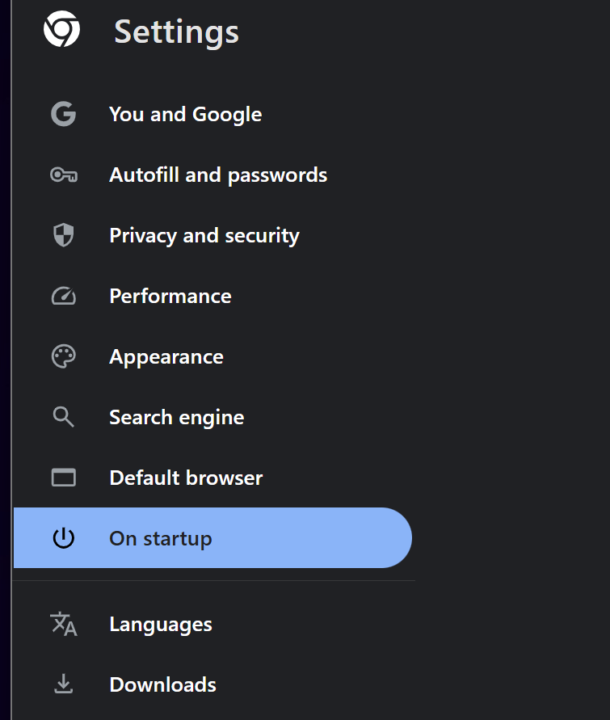The width and height of the screenshot is (610, 720).
Task: Open the You and Google section
Action: (x=185, y=115)
